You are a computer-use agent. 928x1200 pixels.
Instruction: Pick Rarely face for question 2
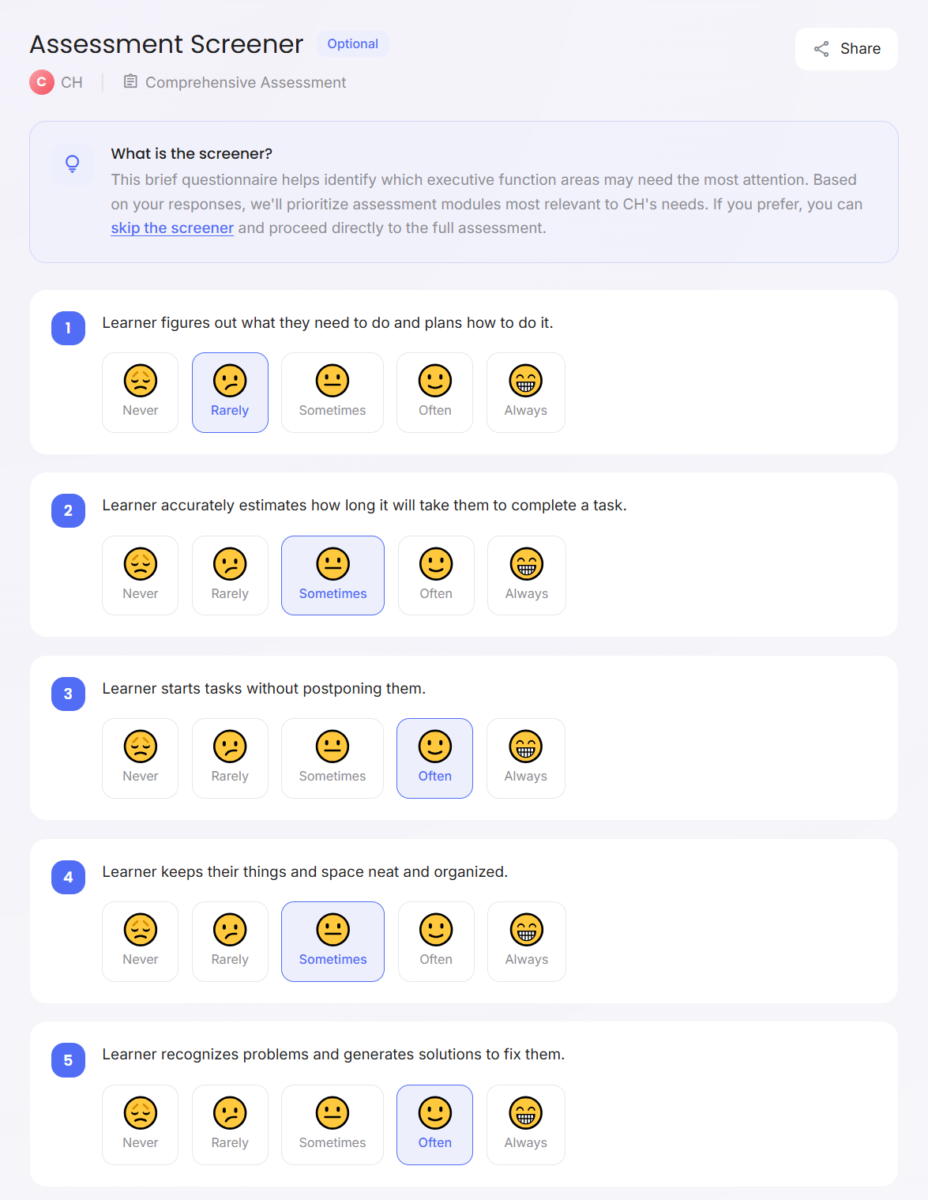point(230,575)
